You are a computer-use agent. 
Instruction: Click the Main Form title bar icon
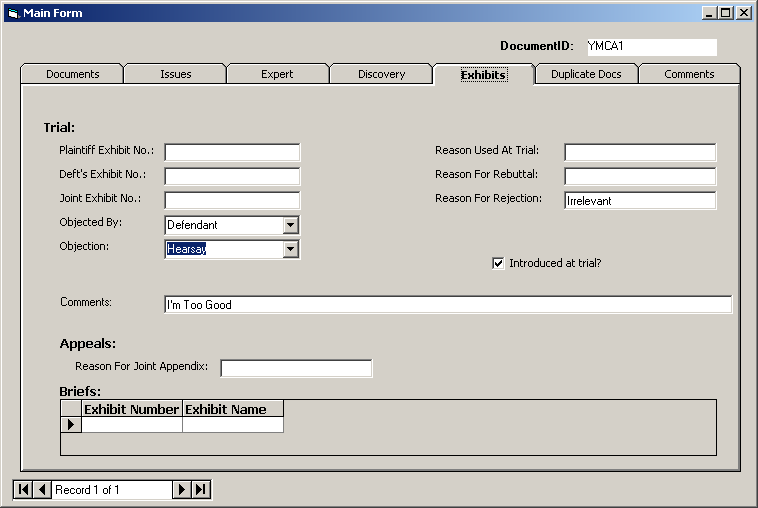point(12,13)
